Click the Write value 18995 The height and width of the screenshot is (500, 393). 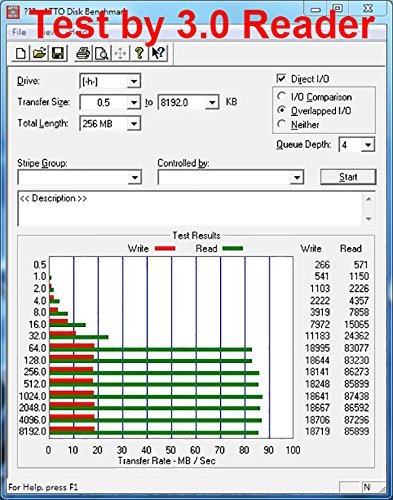[317, 348]
